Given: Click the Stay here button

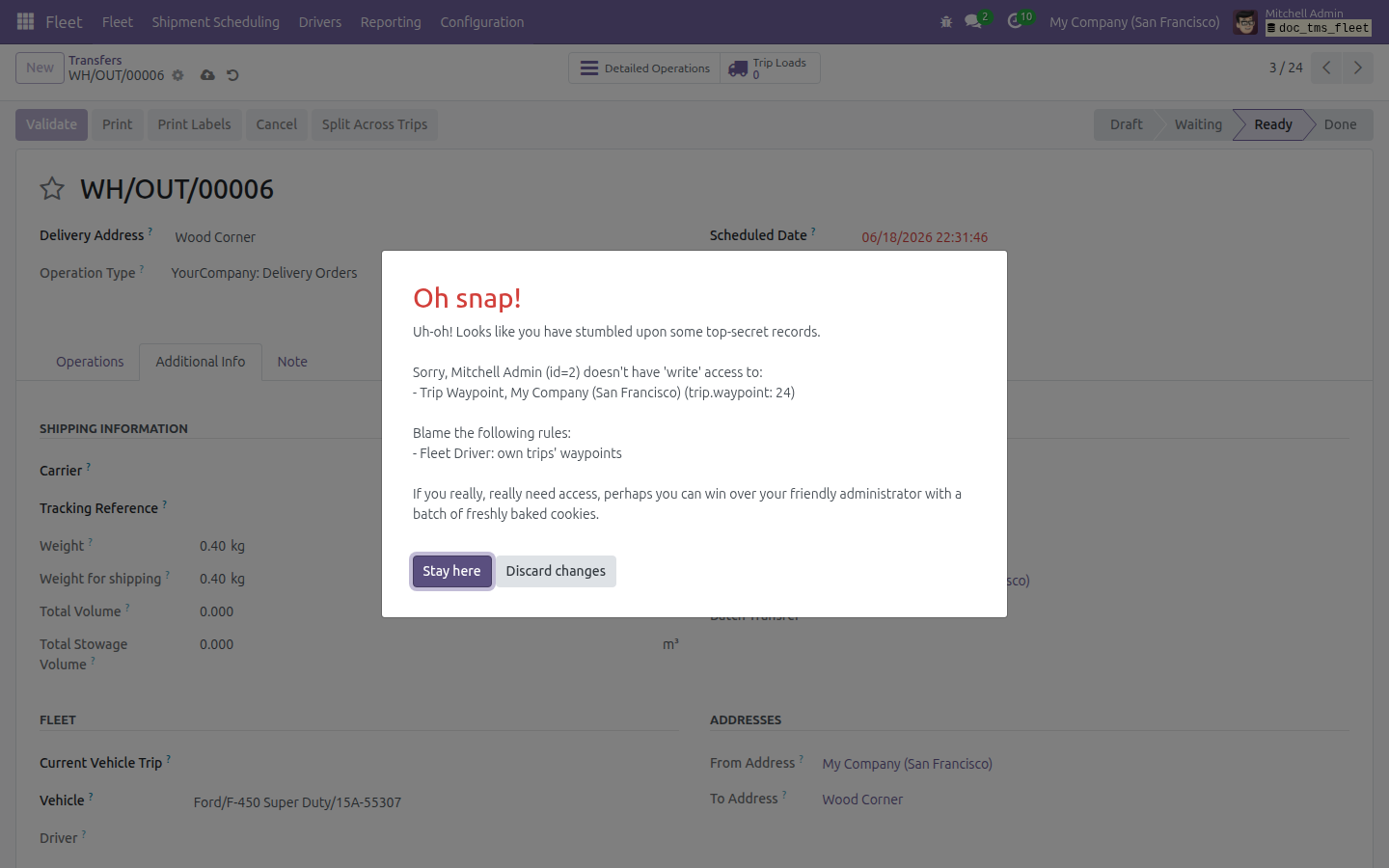Looking at the screenshot, I should coord(451,571).
